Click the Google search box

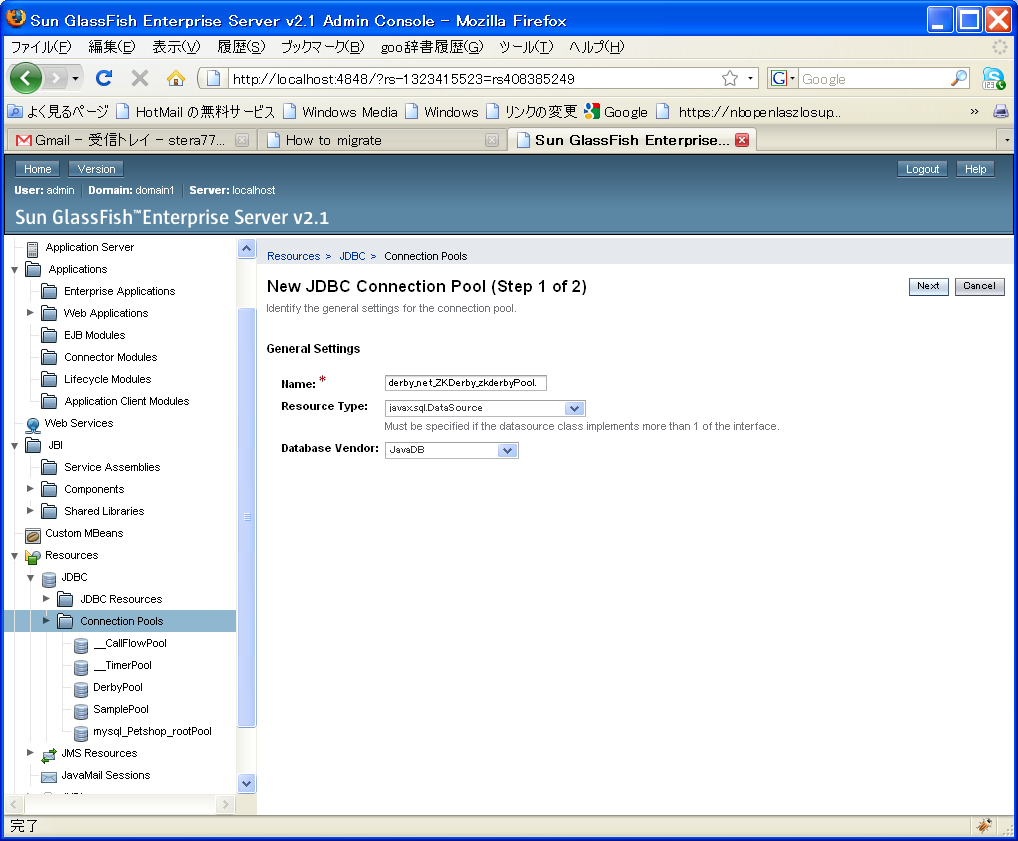click(873, 79)
